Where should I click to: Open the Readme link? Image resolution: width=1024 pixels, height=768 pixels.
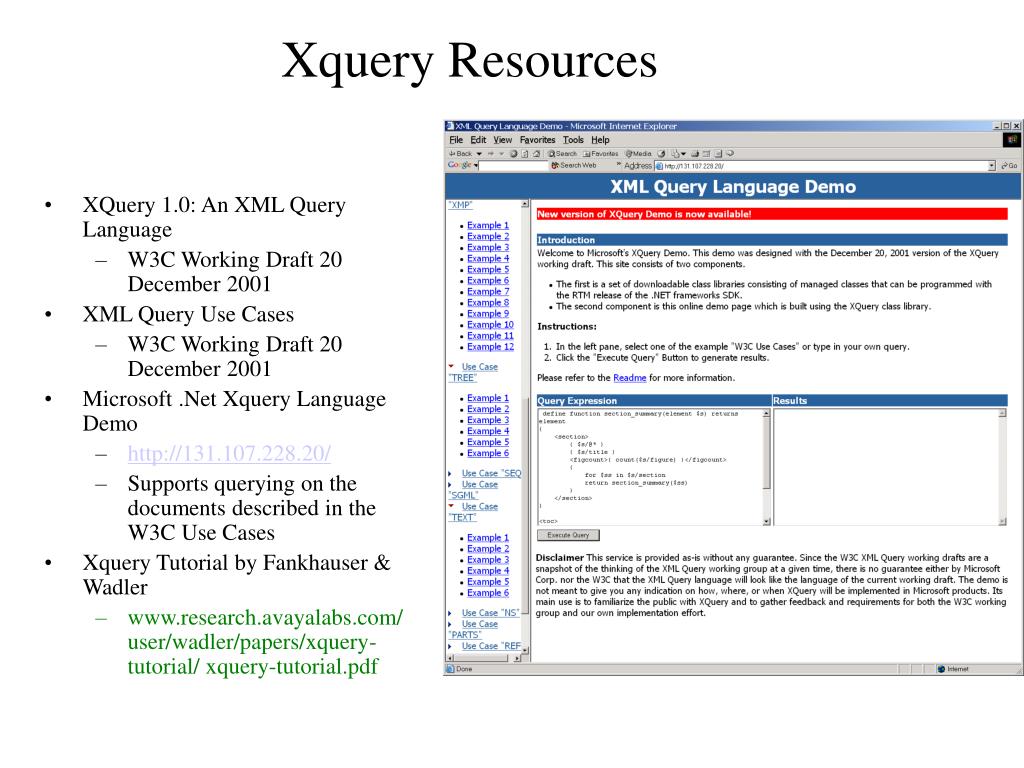[x=630, y=377]
